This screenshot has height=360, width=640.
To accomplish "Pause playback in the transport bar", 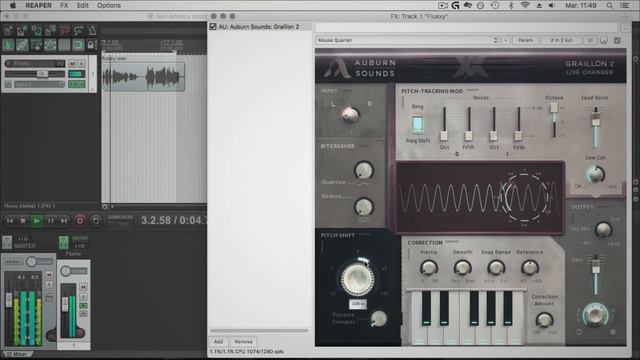I will (50, 221).
